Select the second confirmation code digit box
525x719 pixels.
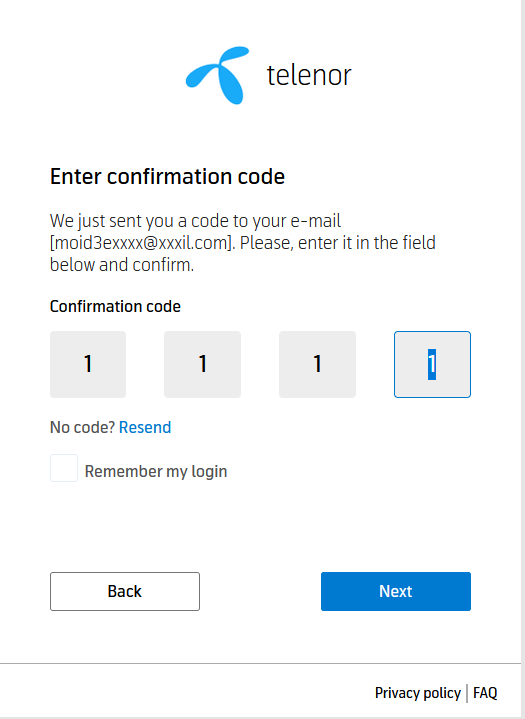point(203,365)
